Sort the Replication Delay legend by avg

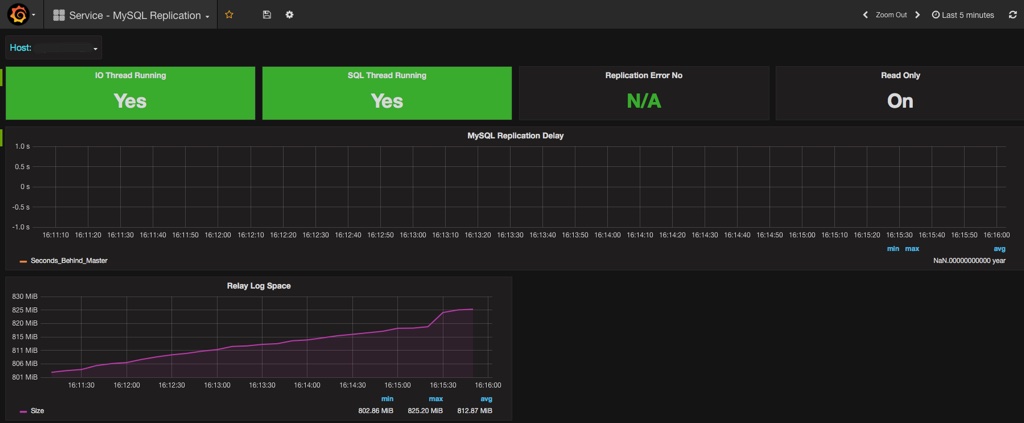(x=999, y=249)
